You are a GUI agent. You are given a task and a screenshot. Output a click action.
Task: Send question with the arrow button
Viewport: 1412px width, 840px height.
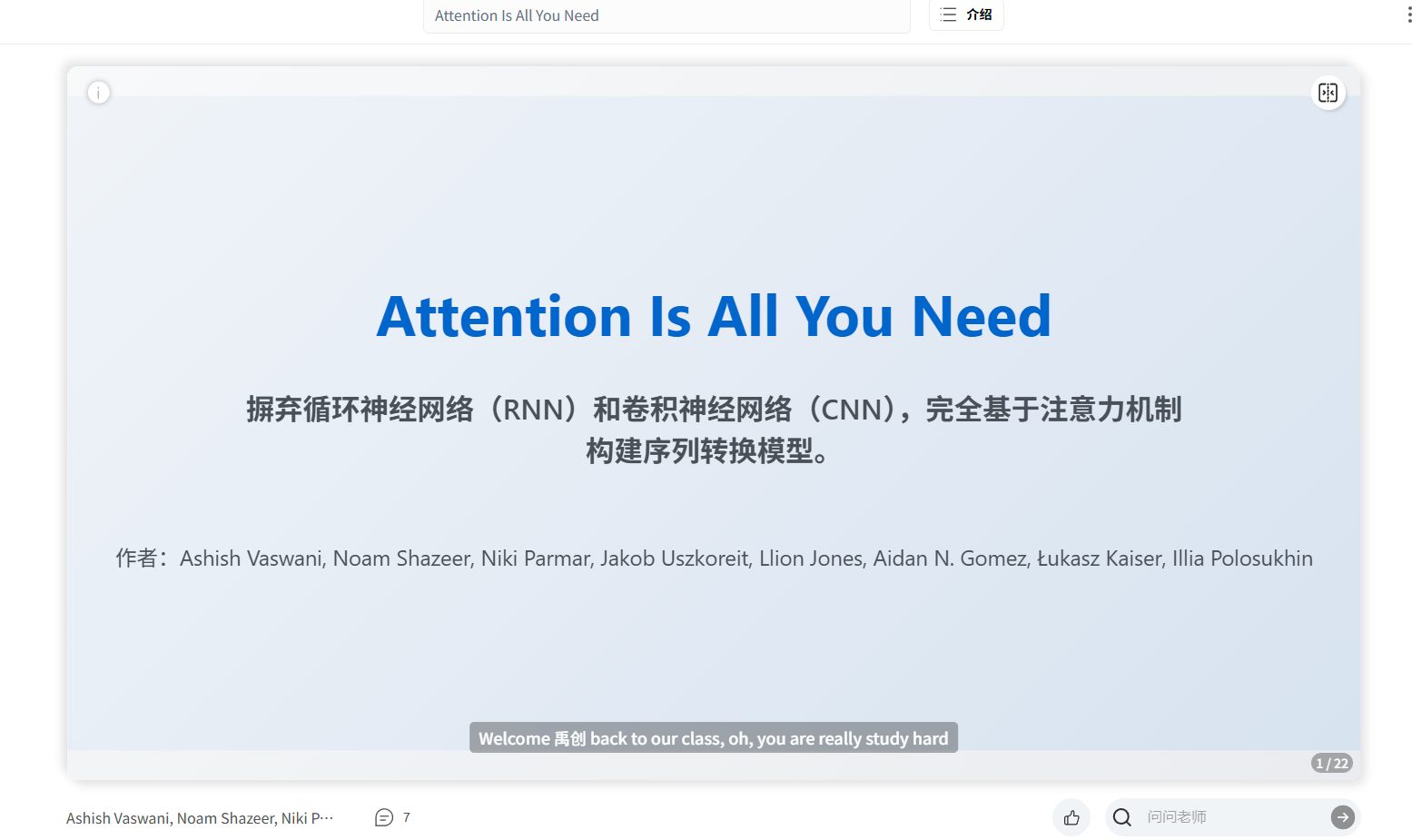coord(1342,817)
